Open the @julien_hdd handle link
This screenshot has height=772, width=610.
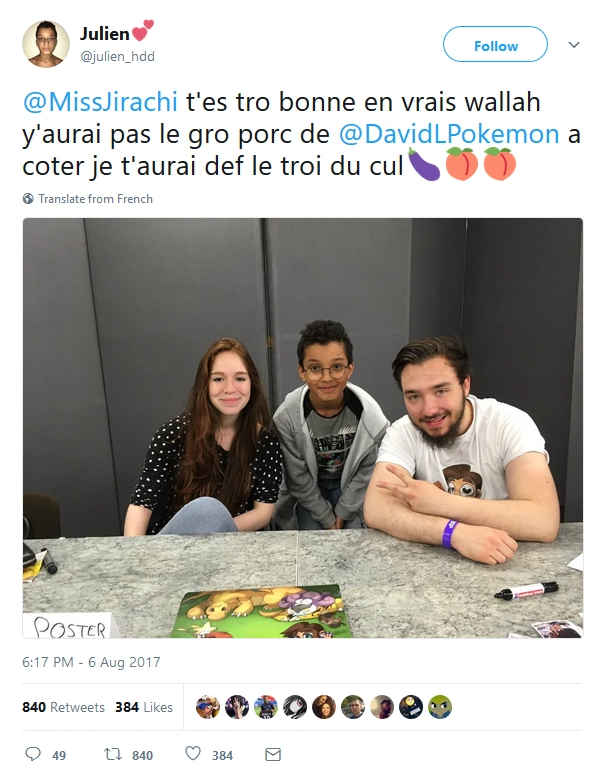[117, 57]
